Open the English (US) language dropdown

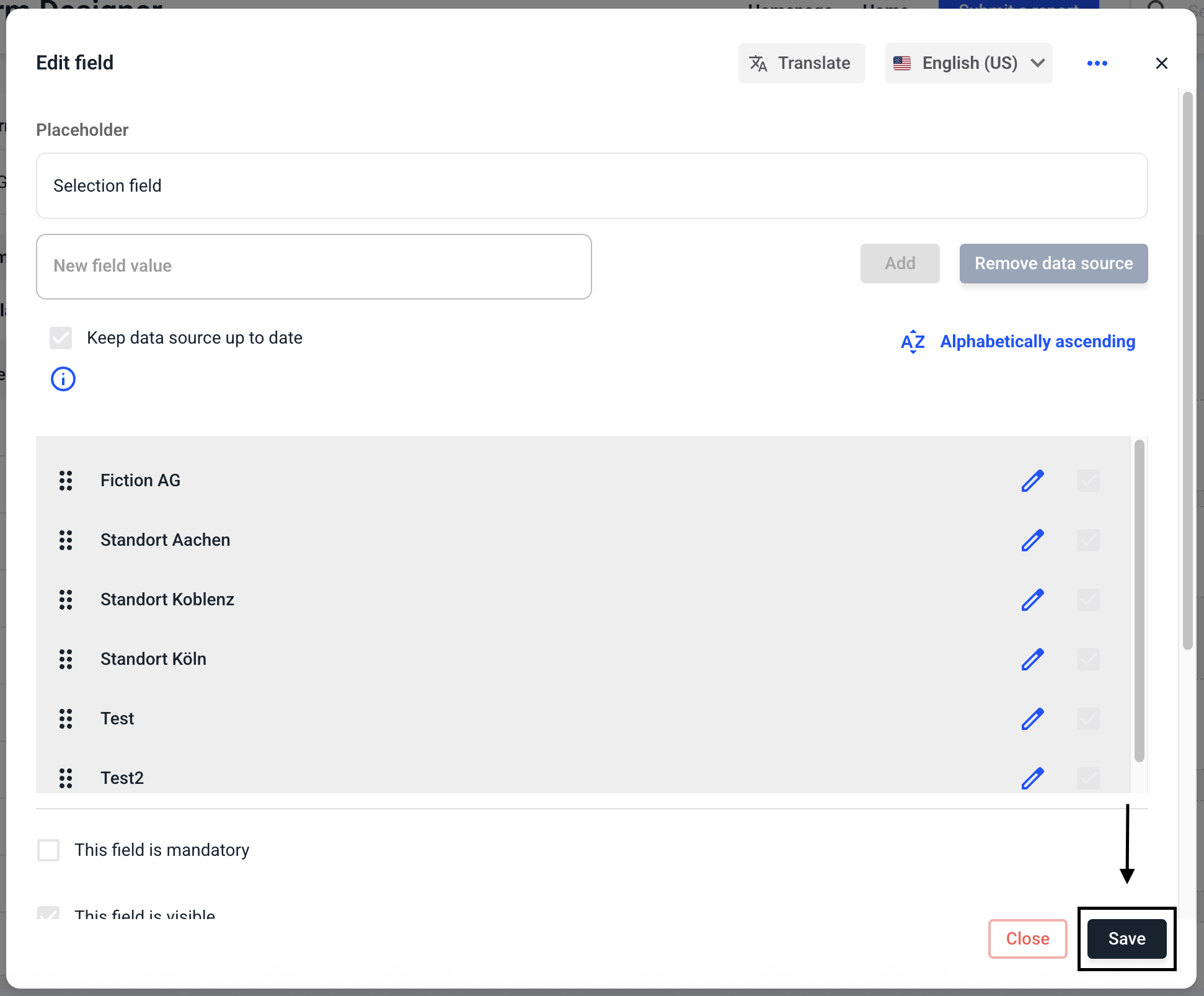tap(968, 63)
